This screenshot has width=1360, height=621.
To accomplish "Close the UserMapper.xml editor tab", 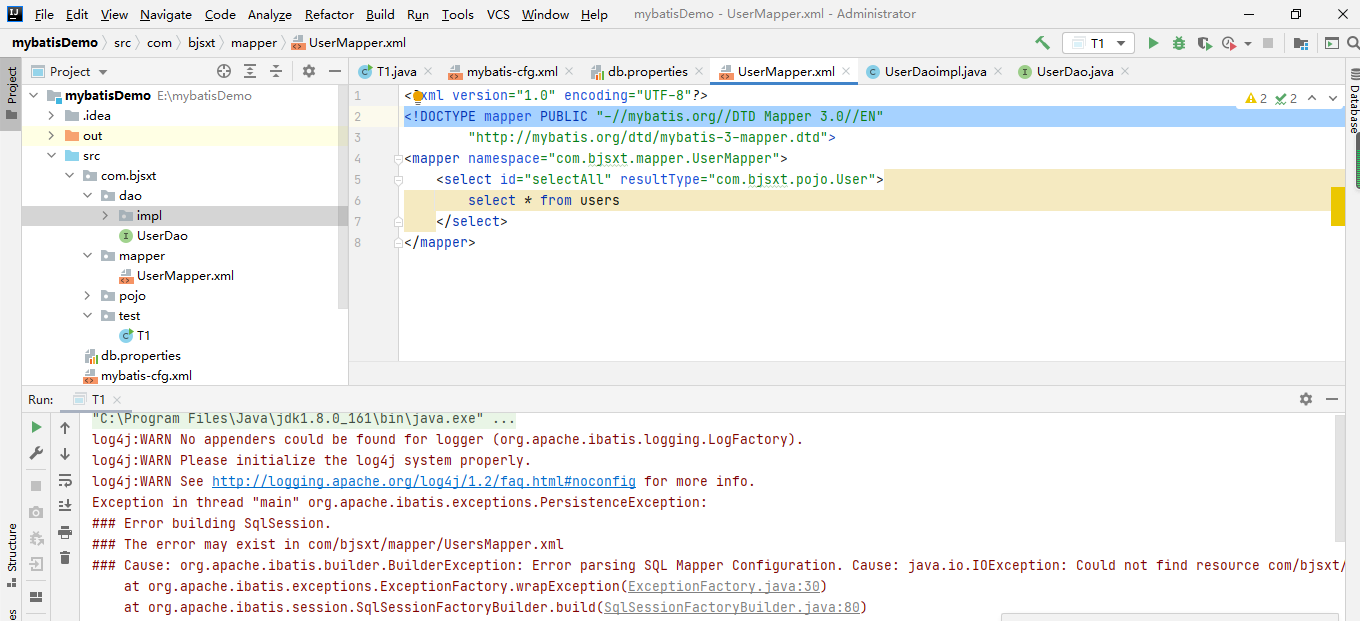I will tap(846, 72).
